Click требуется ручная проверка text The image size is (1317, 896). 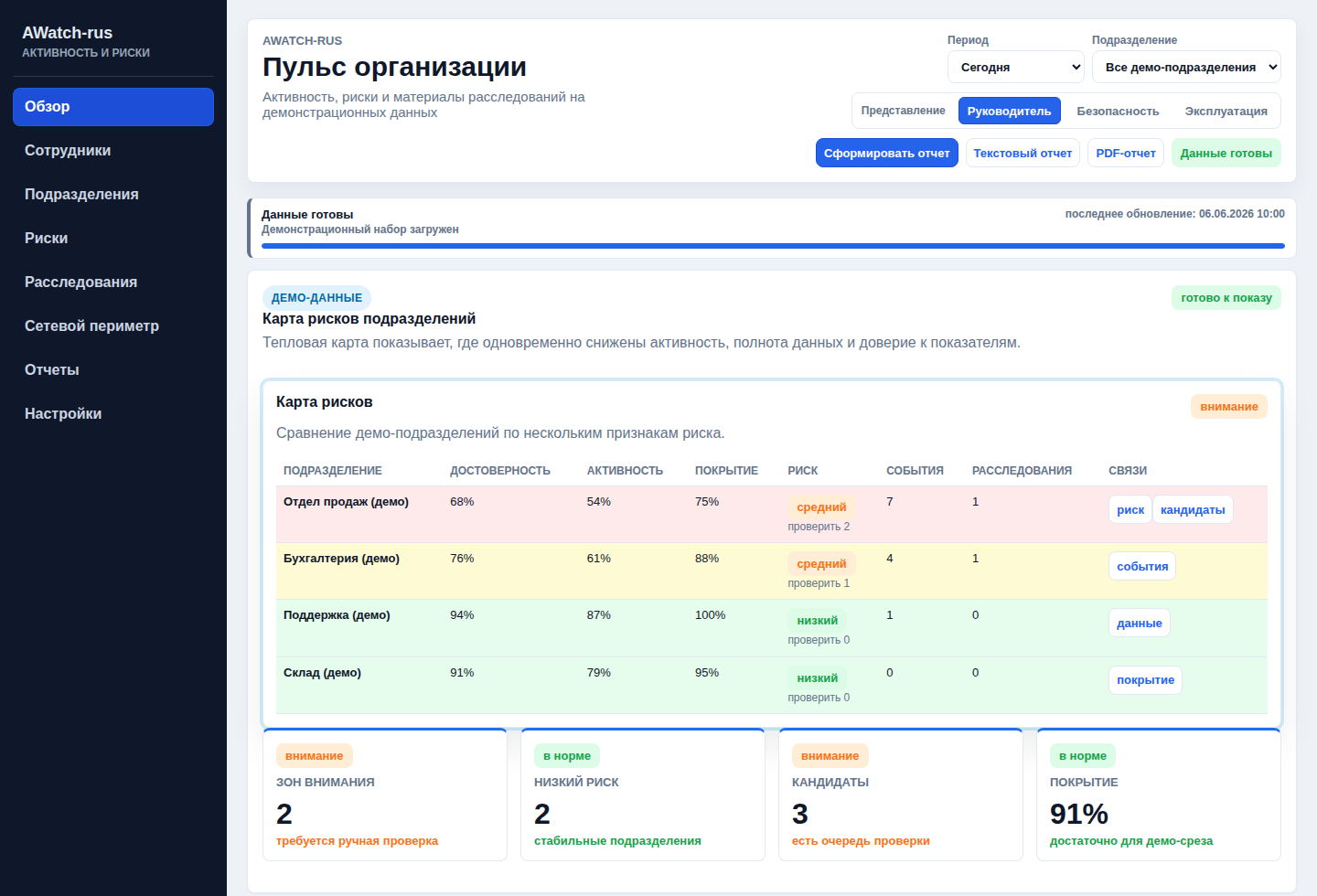coord(357,840)
